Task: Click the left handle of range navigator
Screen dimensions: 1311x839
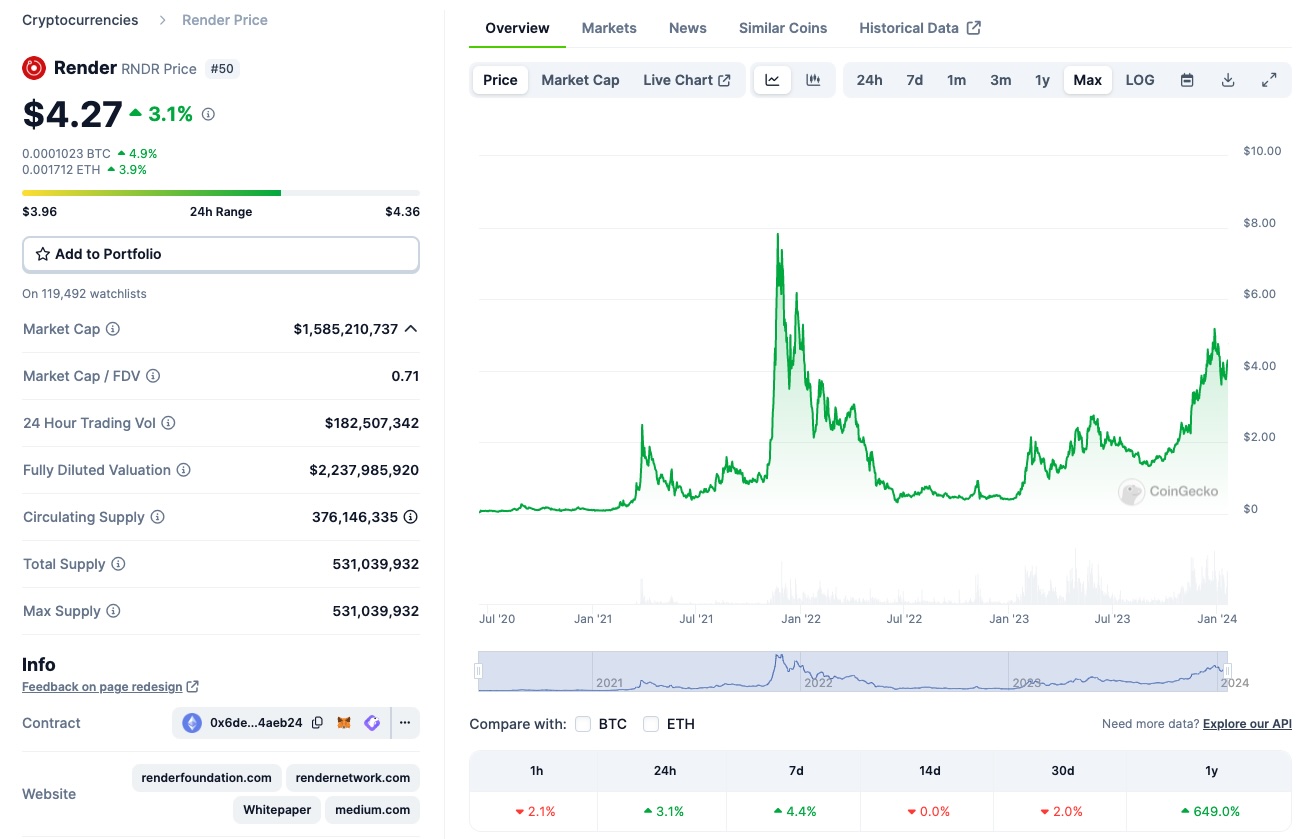Action: [x=479, y=671]
